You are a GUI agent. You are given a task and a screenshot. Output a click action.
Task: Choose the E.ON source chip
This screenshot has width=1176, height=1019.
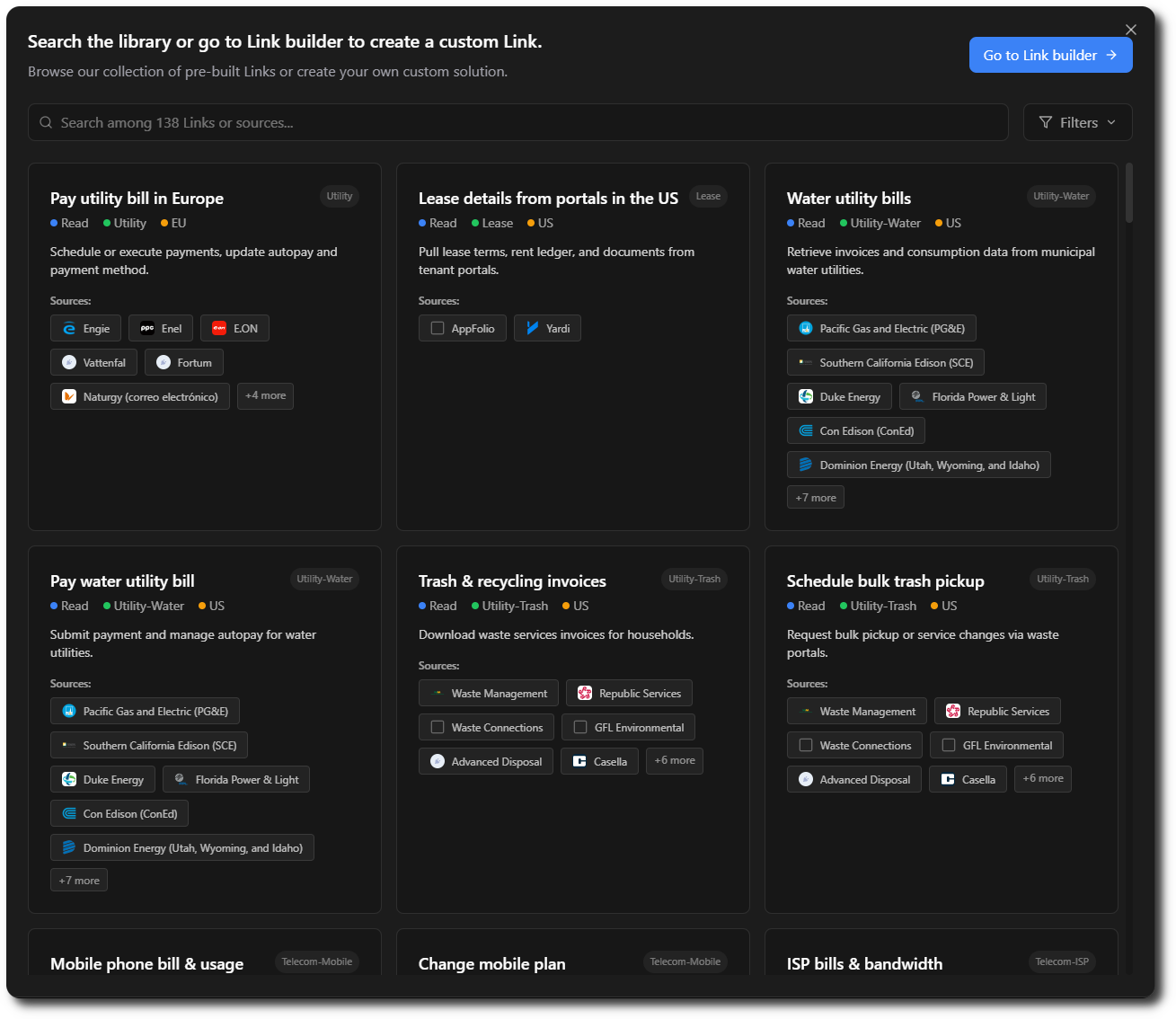(234, 329)
